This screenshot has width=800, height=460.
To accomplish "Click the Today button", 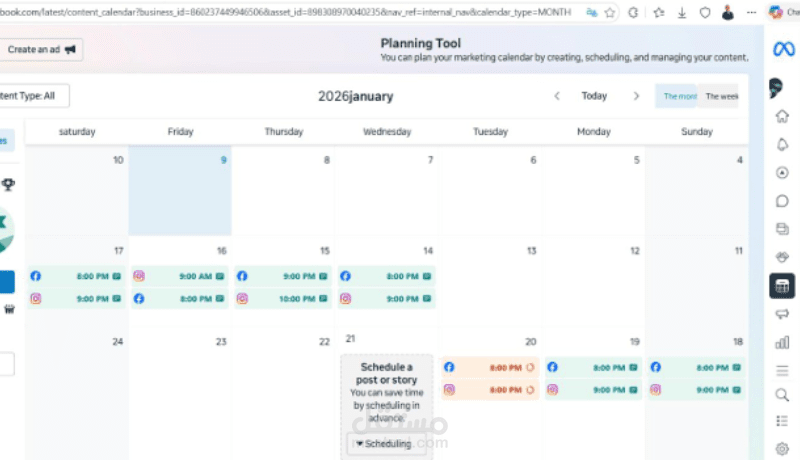I will [x=594, y=96].
